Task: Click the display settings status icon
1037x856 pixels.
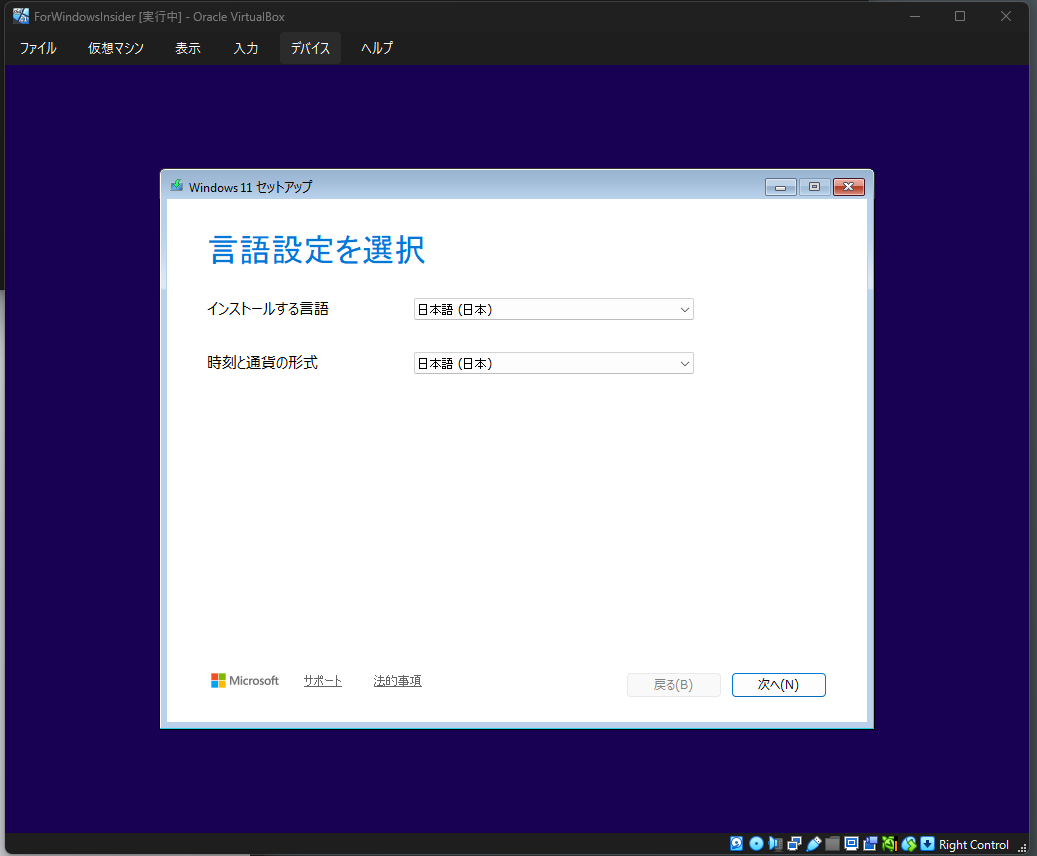Action: click(852, 843)
